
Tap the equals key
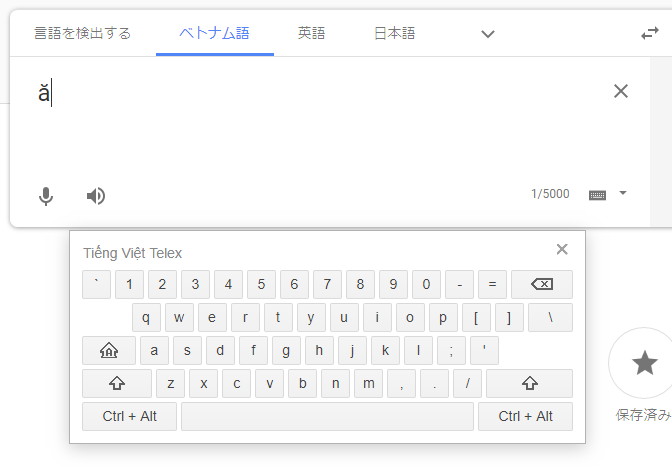pos(492,284)
